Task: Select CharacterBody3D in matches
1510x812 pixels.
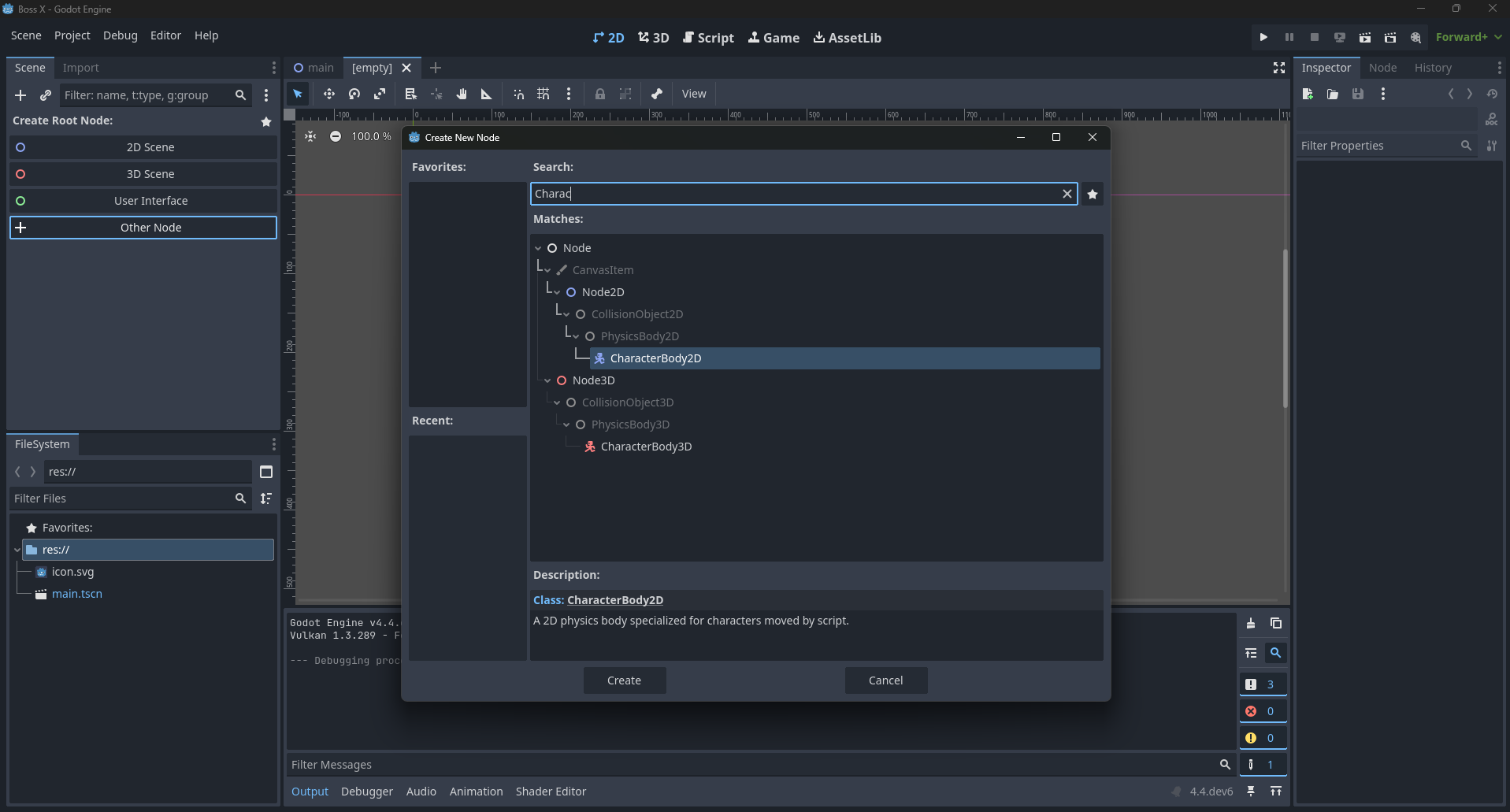Action: 646,447
